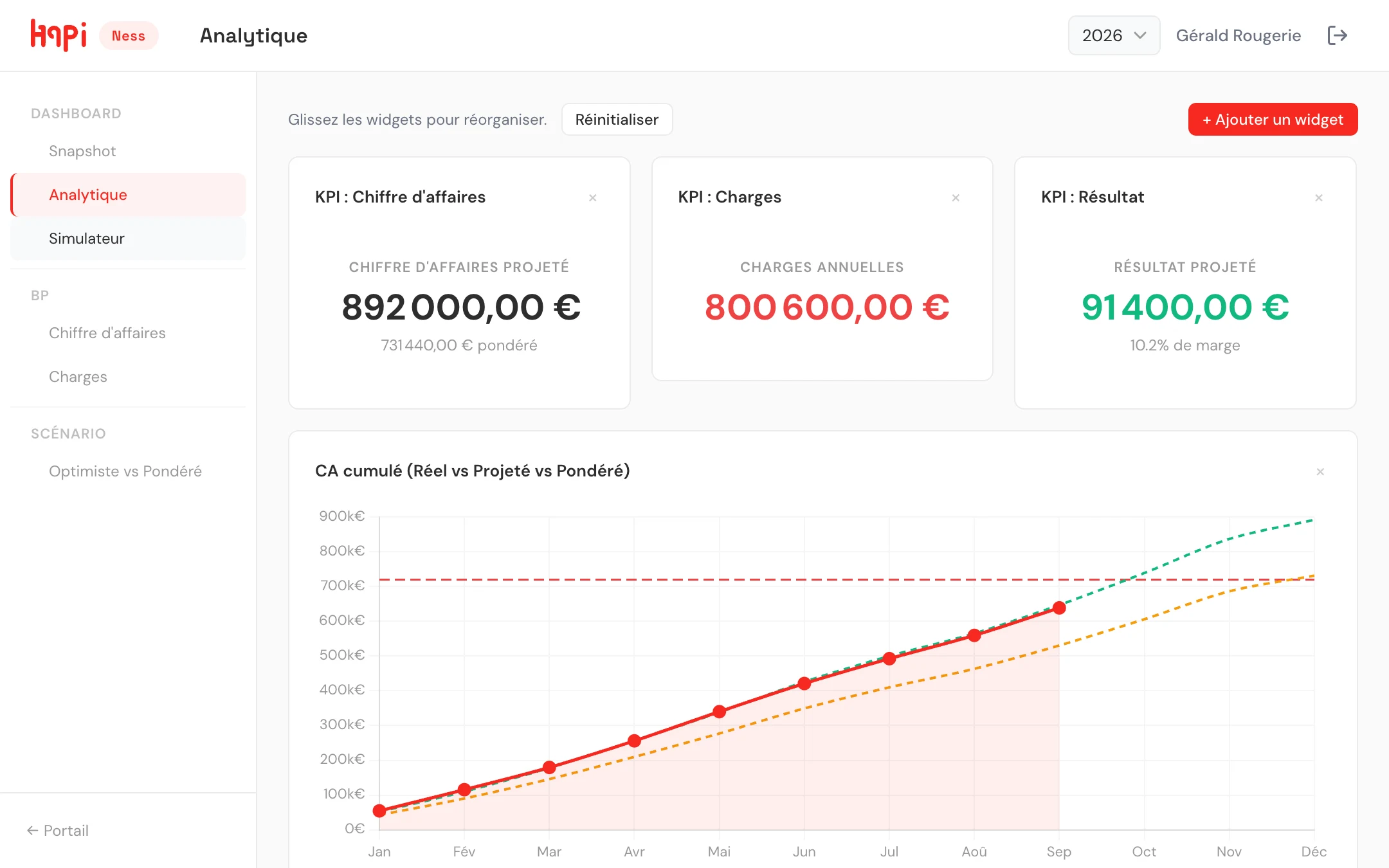Image resolution: width=1389 pixels, height=868 pixels.
Task: Click Ajouter un widget button
Action: point(1273,120)
